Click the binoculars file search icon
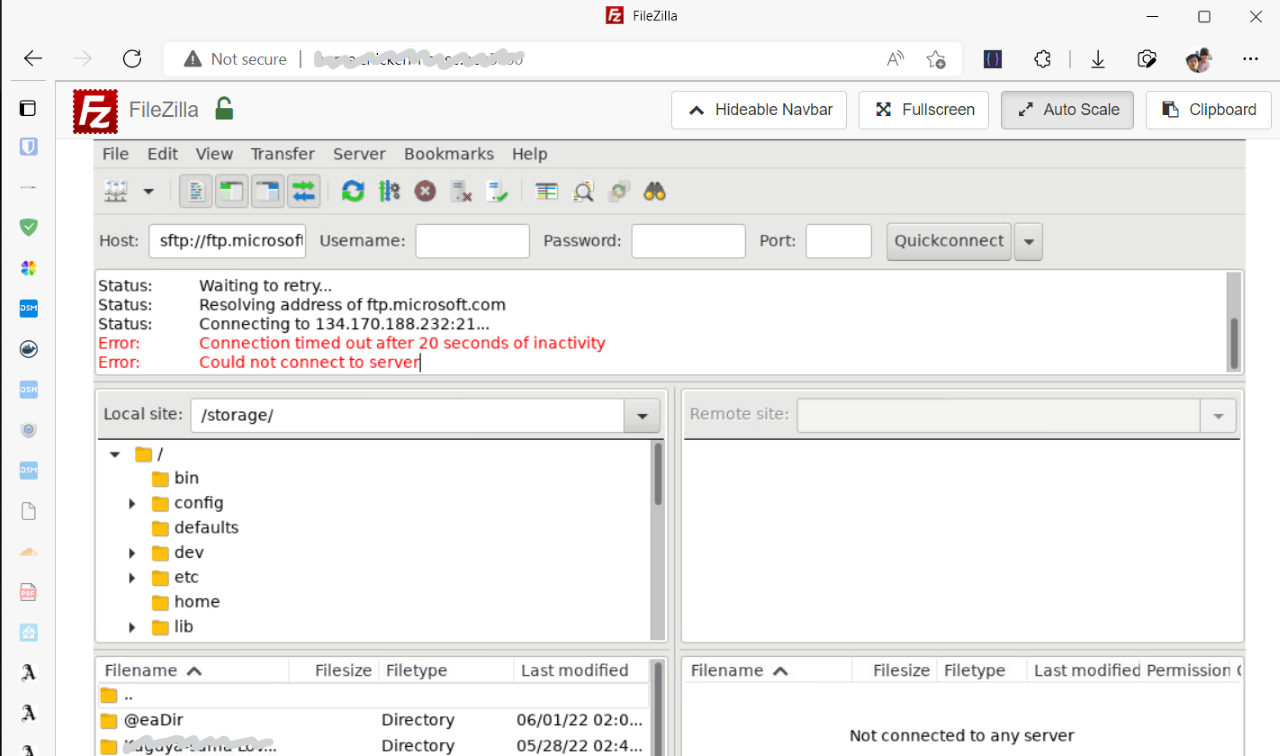Viewport: 1280px width, 756px height. pyautogui.click(x=655, y=191)
